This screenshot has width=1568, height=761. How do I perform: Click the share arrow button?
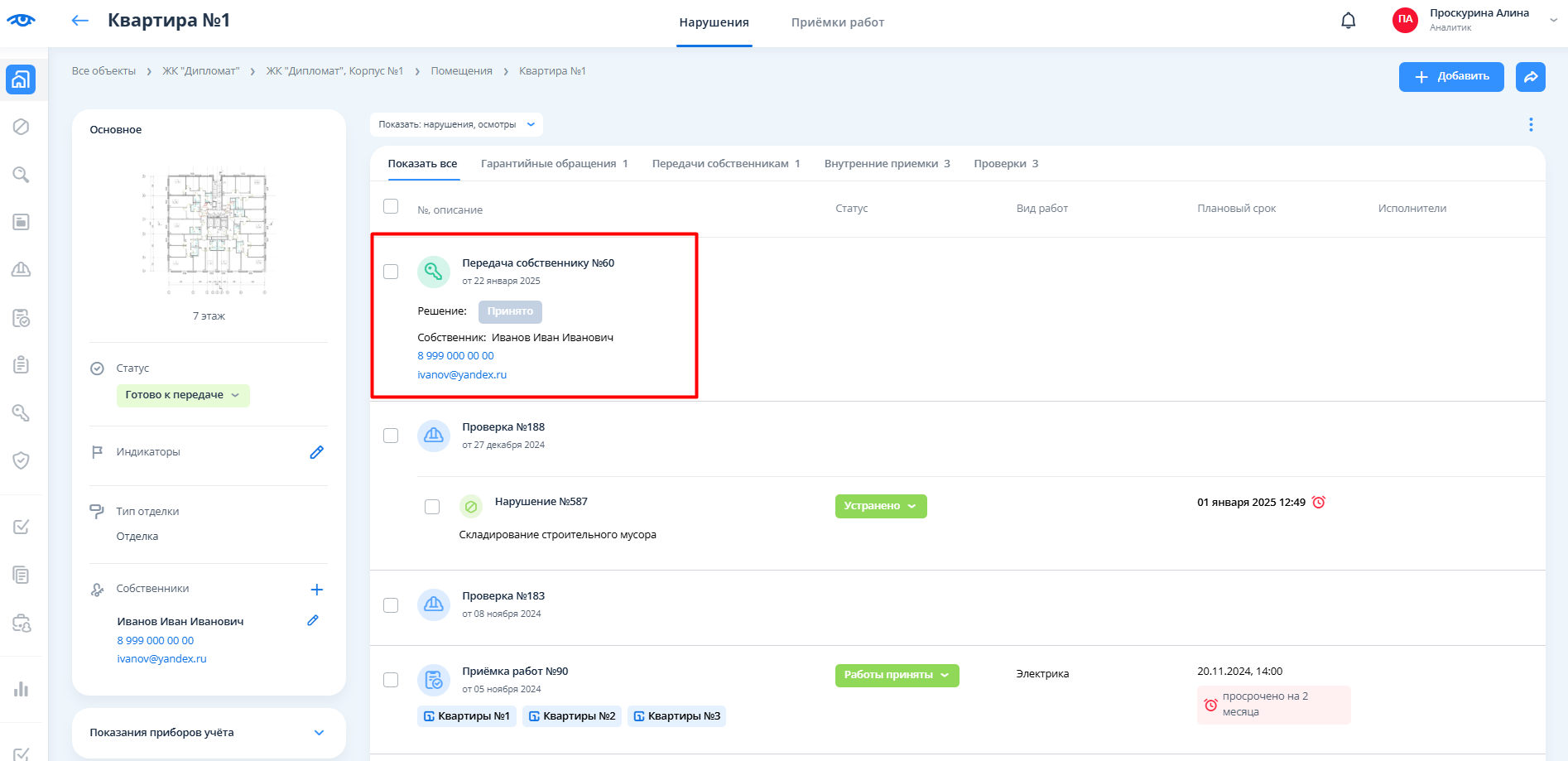click(1530, 77)
